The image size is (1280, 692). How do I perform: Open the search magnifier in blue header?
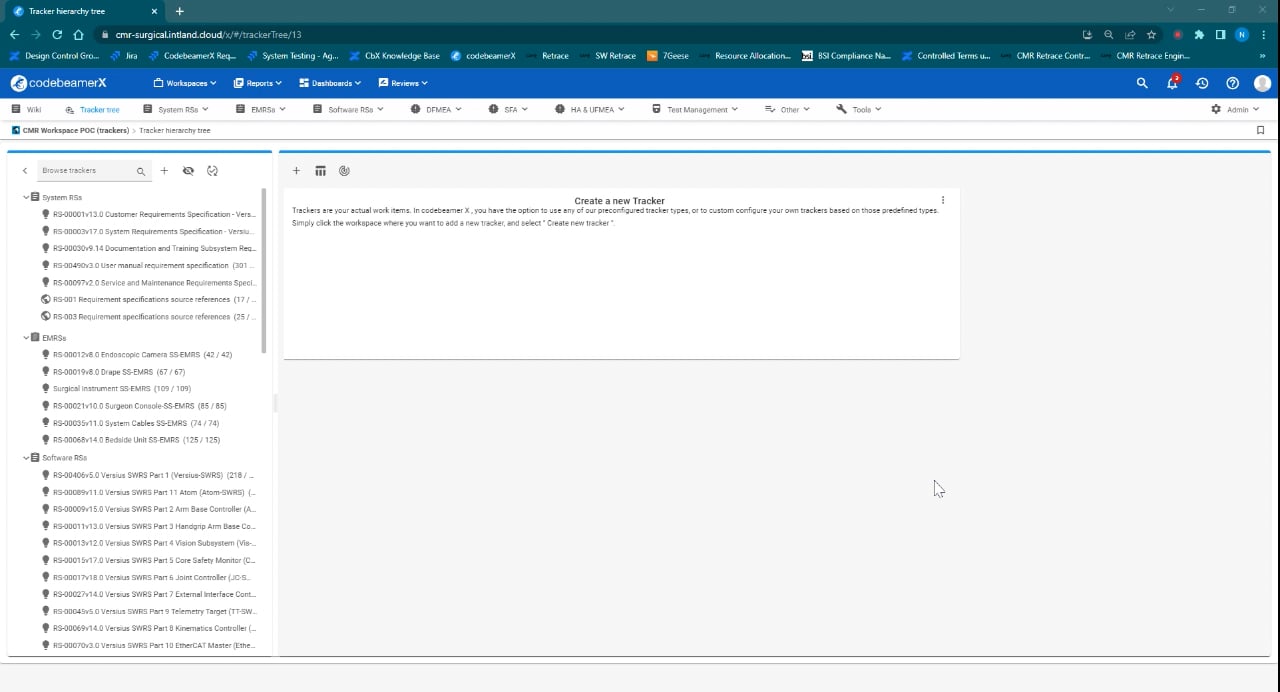pos(1142,83)
